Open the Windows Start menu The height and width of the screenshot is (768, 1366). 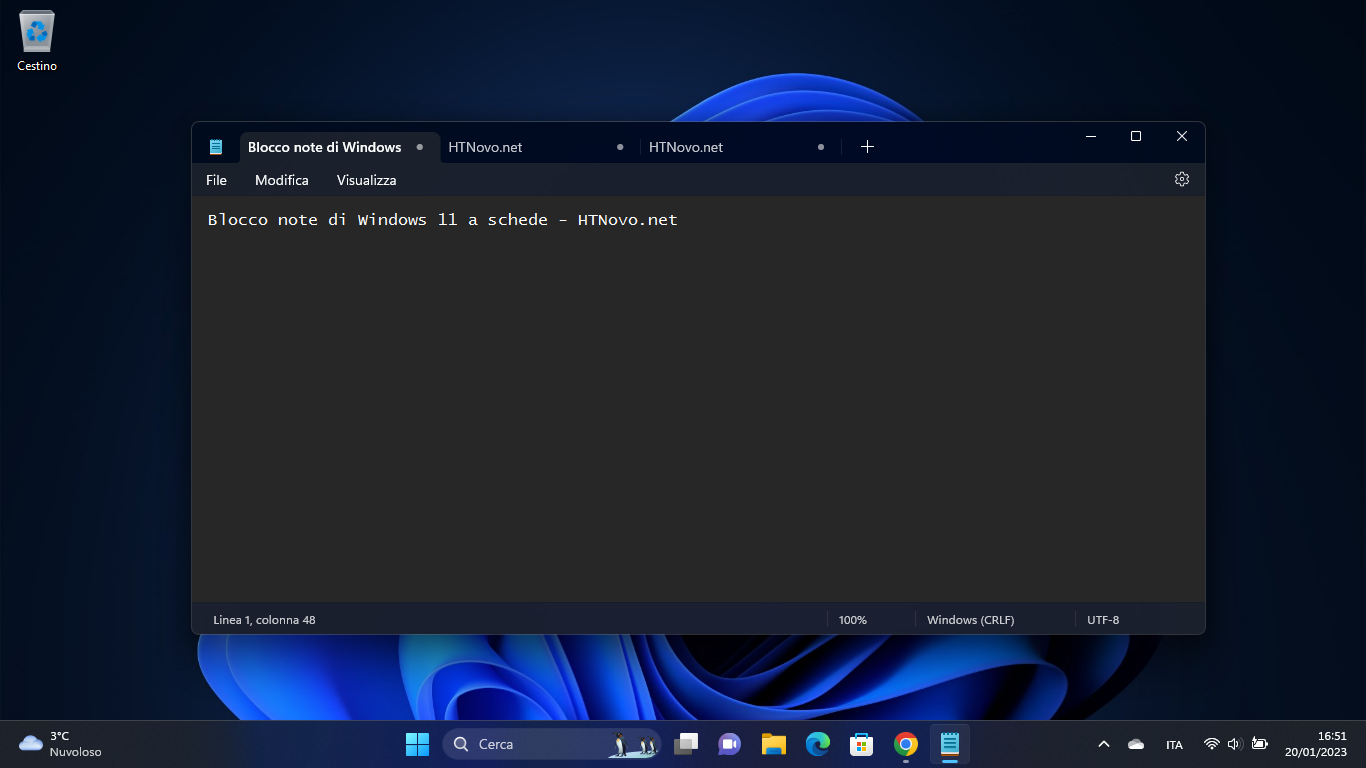point(417,744)
